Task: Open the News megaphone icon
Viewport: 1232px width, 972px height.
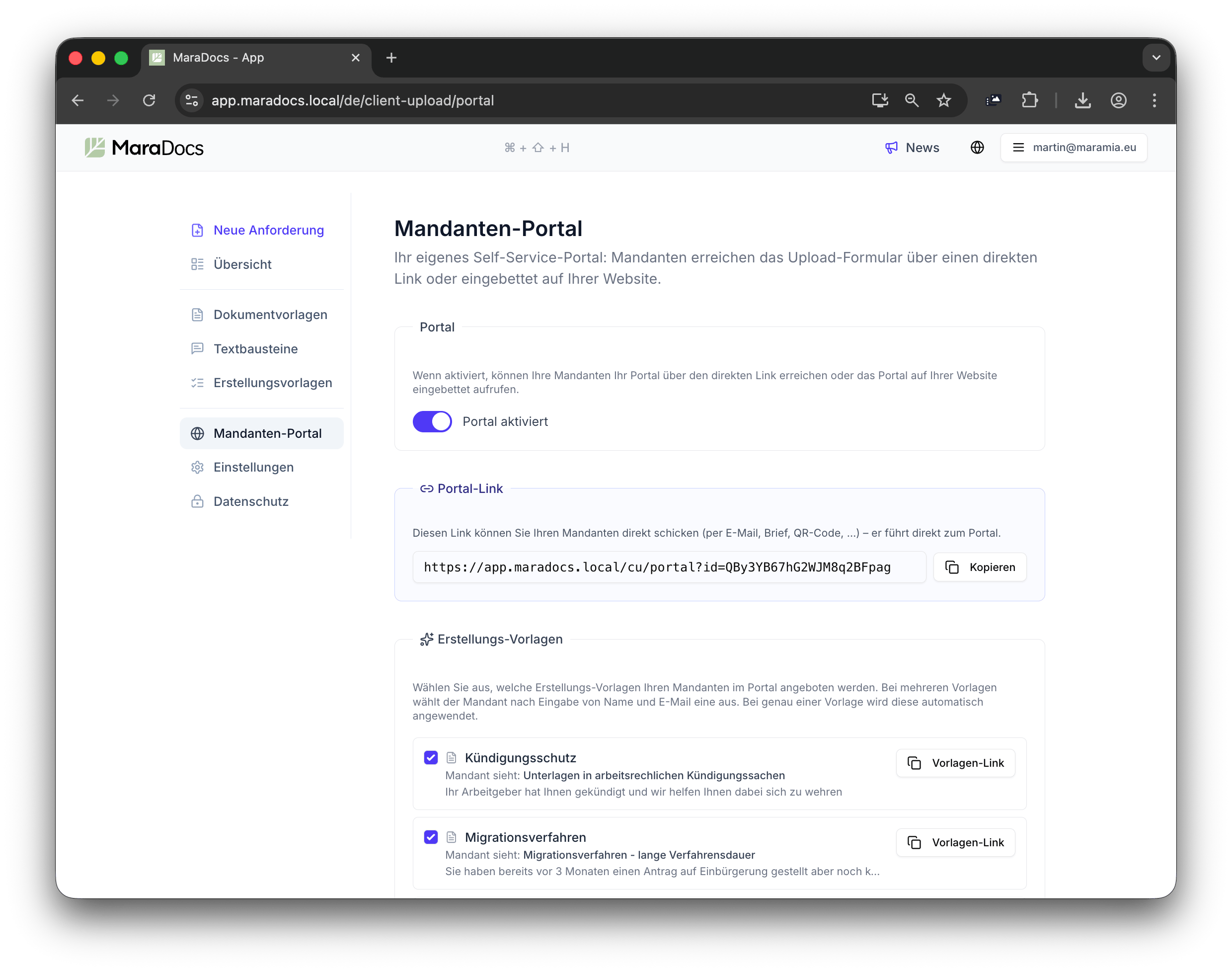Action: [x=891, y=148]
